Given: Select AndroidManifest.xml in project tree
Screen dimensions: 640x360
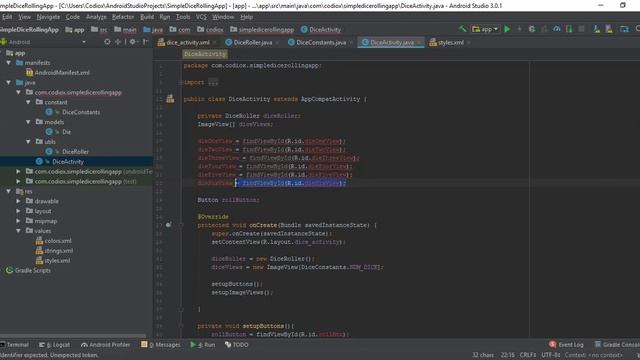Looking at the screenshot, I should point(58,73).
